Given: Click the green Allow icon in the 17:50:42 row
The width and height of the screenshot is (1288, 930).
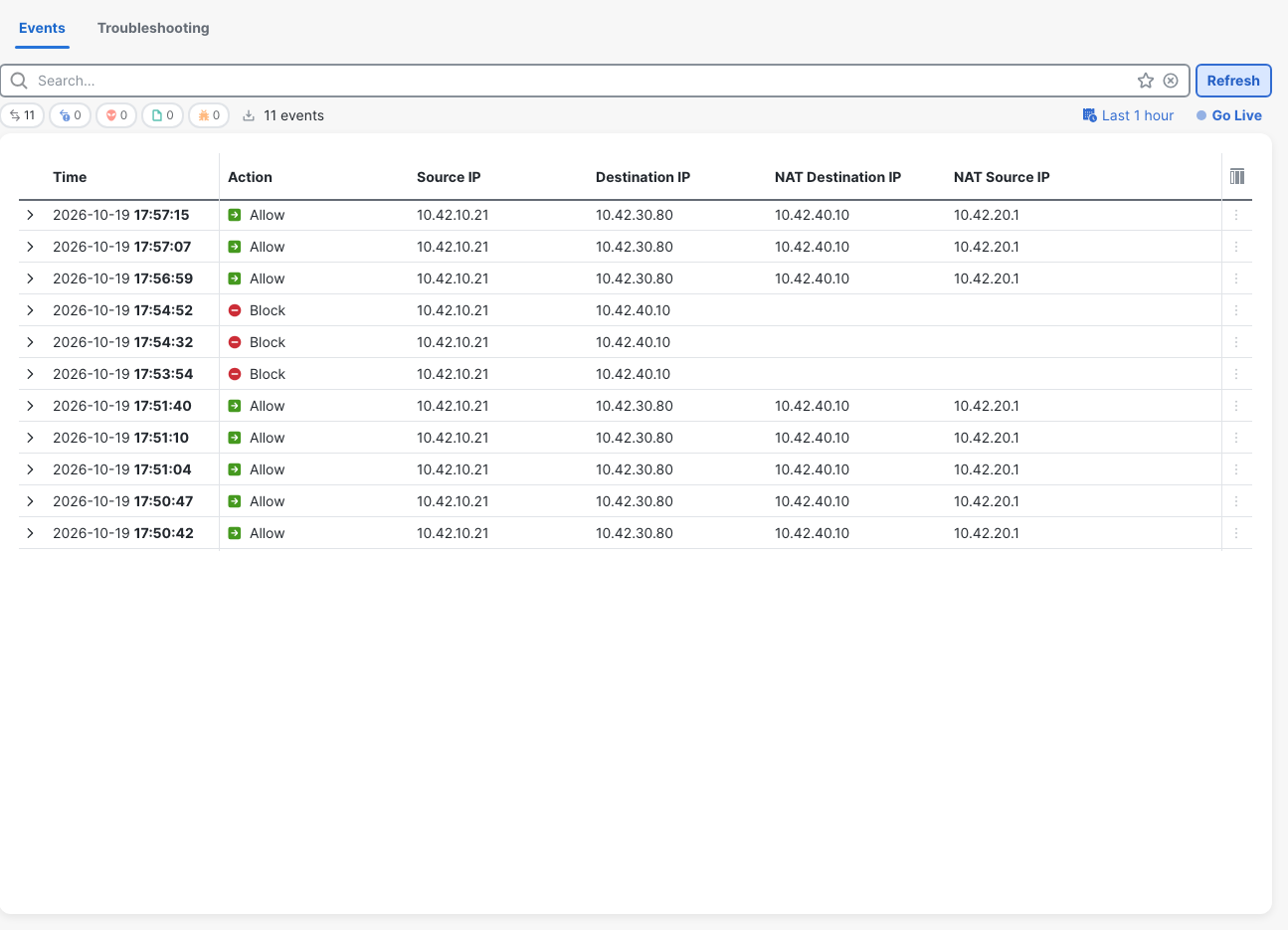Looking at the screenshot, I should pyautogui.click(x=235, y=533).
